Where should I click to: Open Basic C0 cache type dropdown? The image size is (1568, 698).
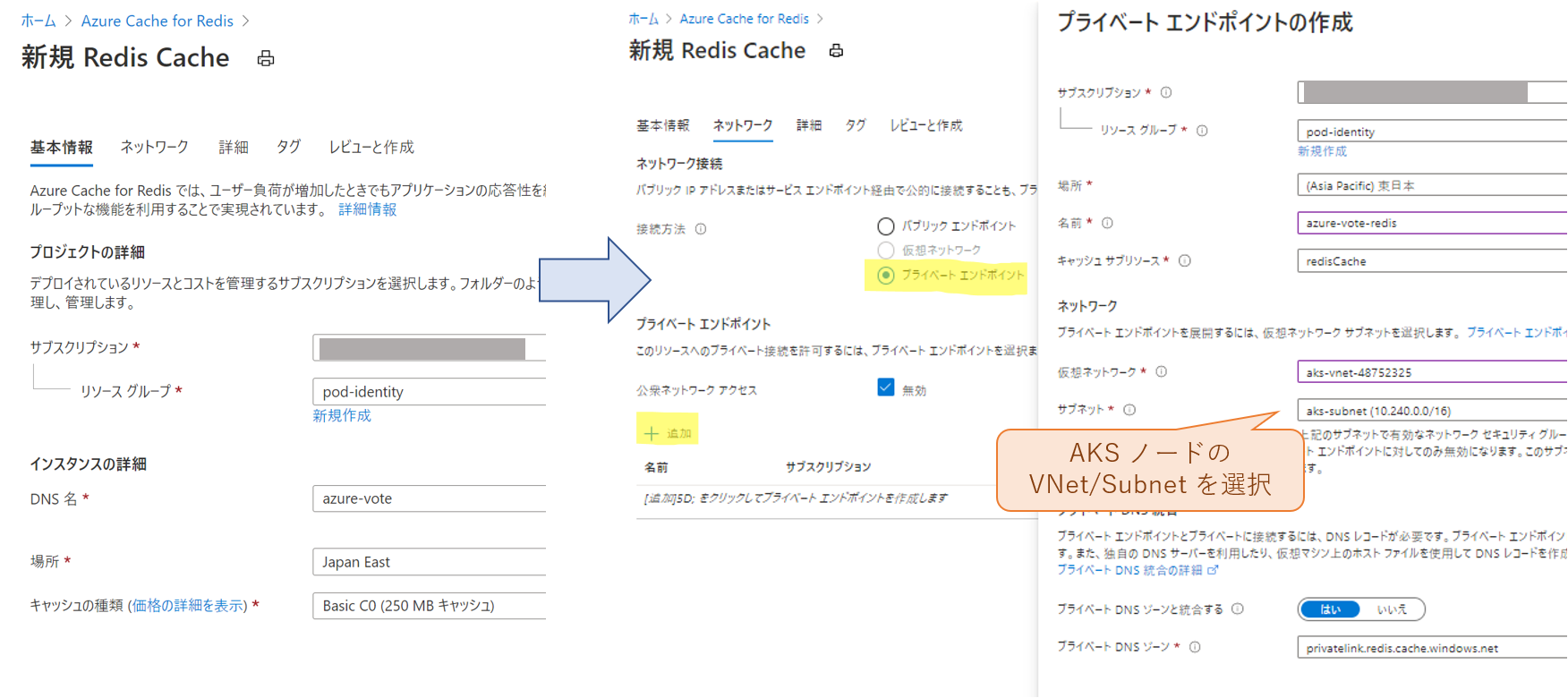pyautogui.click(x=430, y=606)
